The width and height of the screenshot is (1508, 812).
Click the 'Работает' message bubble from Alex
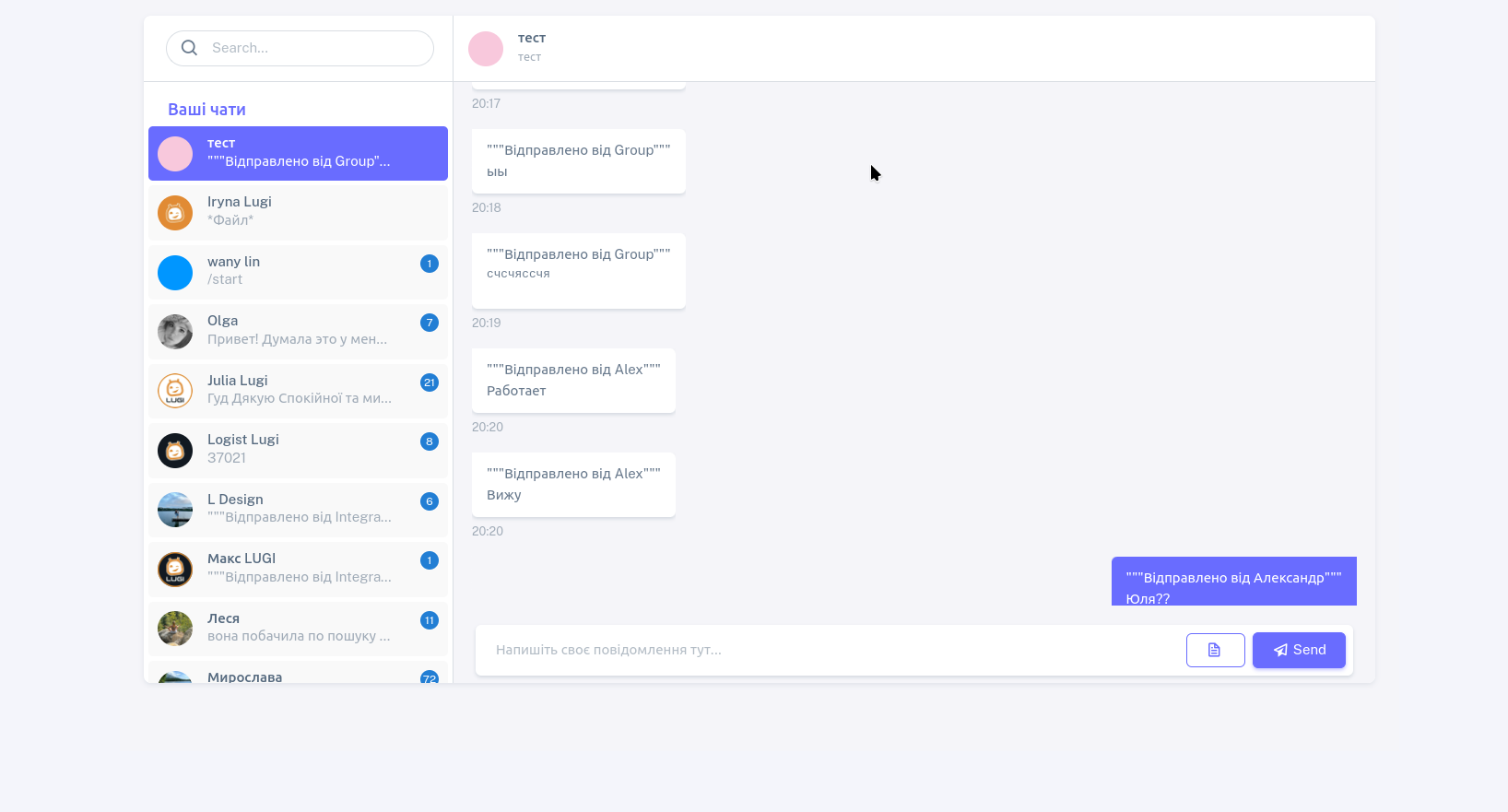point(573,381)
